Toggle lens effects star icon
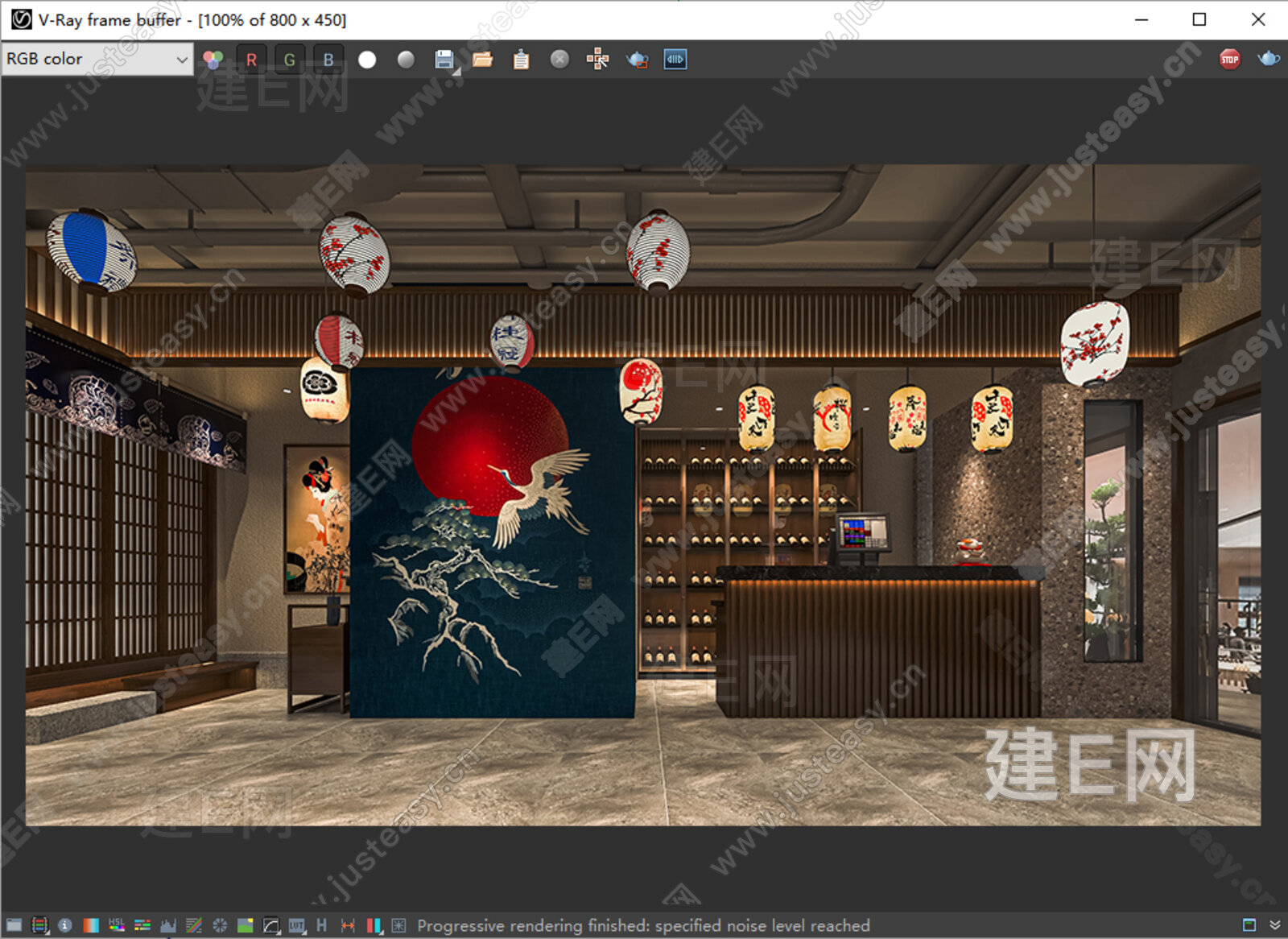The height and width of the screenshot is (939, 1288). point(398,925)
